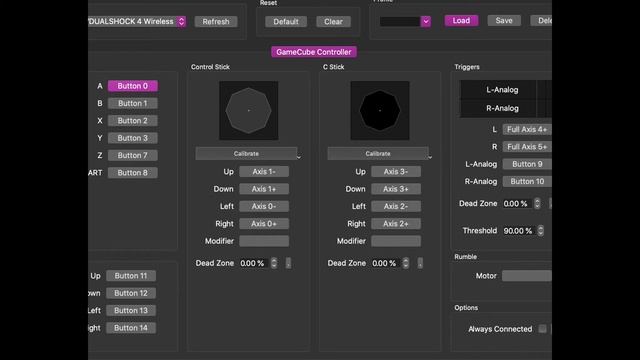Click C Stick Down mapping Axis 3+
This screenshot has width=640, height=360.
[396, 189]
